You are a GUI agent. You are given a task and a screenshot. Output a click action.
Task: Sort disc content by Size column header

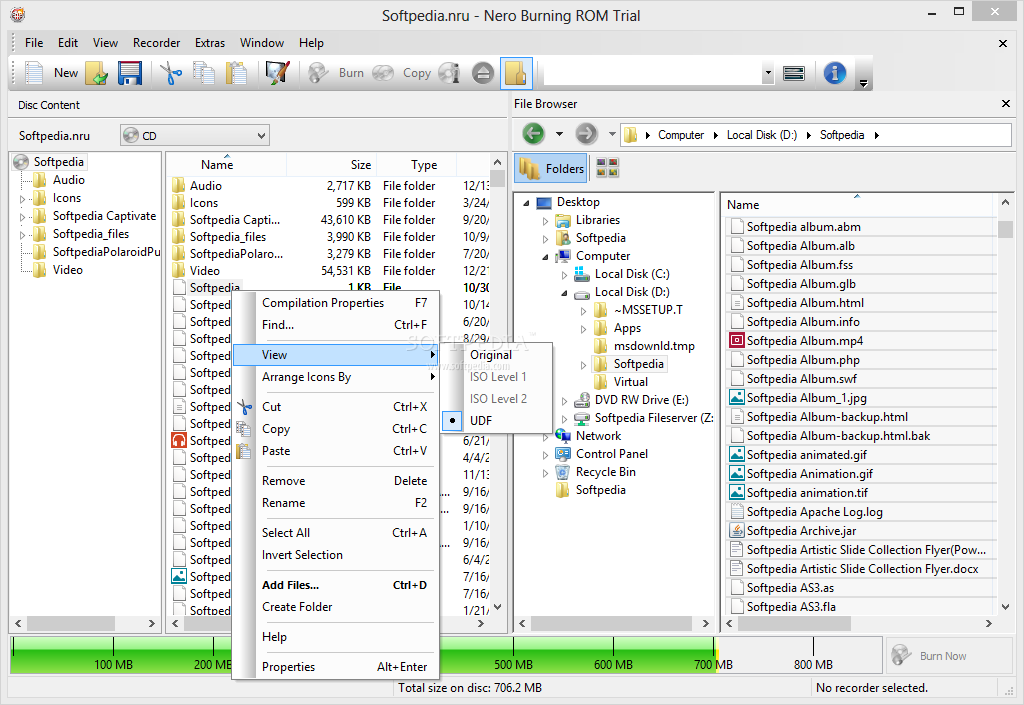click(x=331, y=165)
